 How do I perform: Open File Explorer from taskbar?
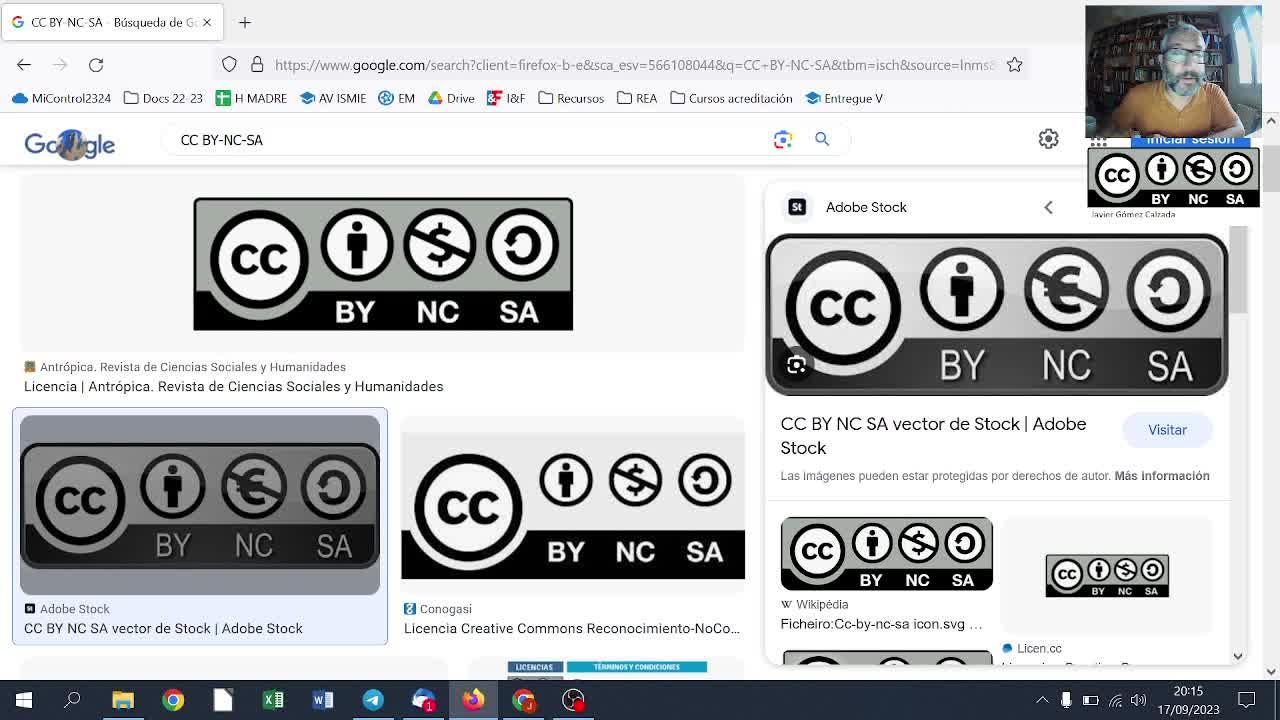(x=123, y=700)
